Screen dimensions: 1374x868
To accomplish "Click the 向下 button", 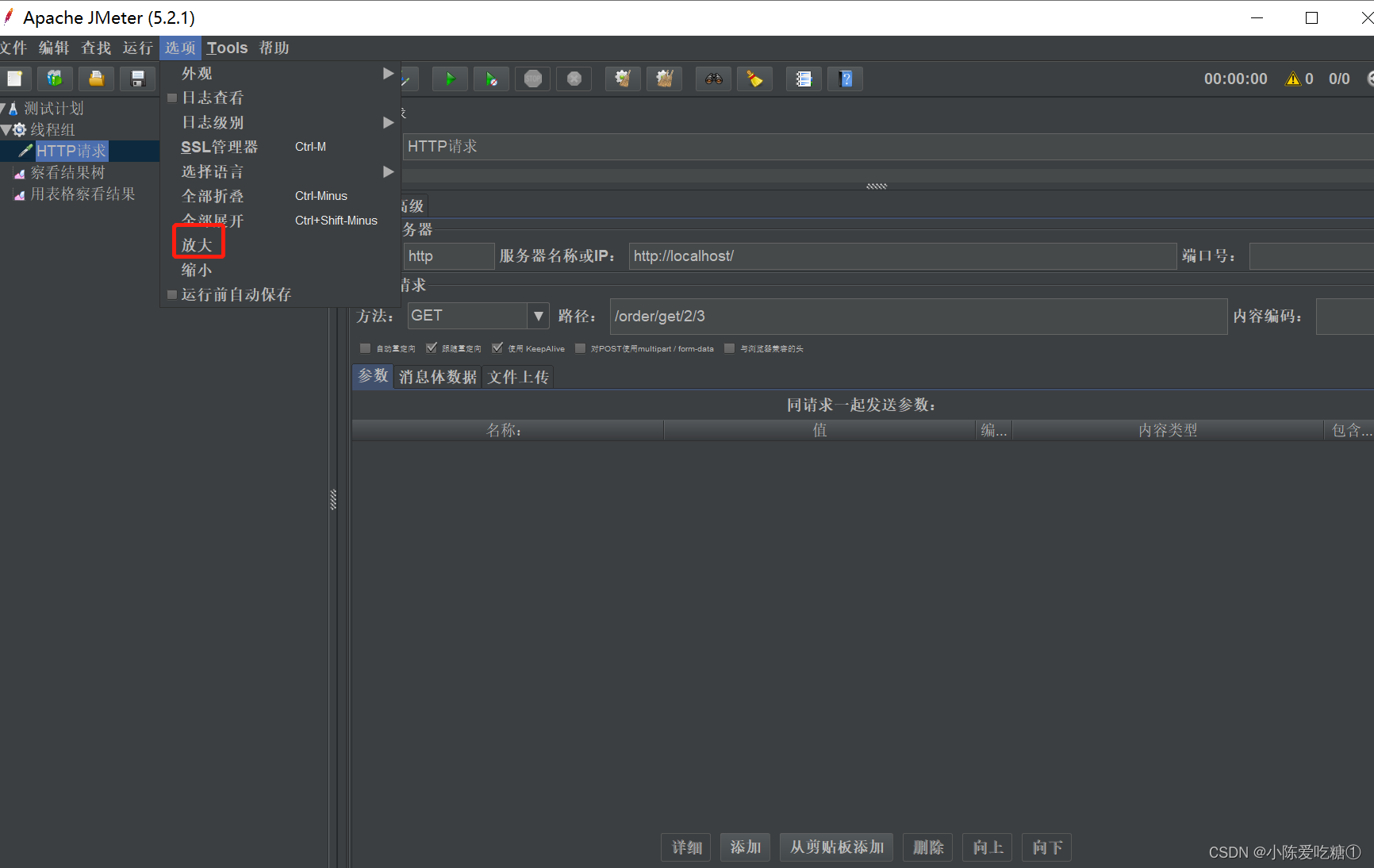I will coord(1047,847).
